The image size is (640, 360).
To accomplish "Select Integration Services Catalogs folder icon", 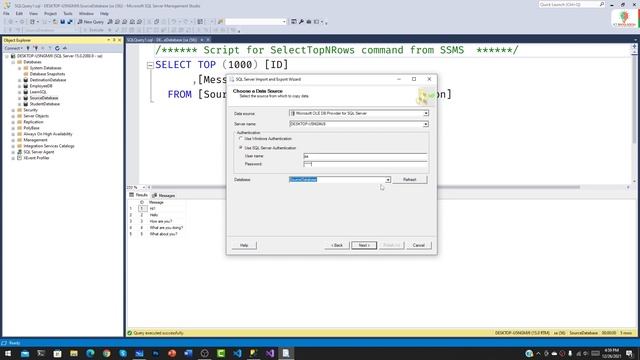I will [x=19, y=146].
